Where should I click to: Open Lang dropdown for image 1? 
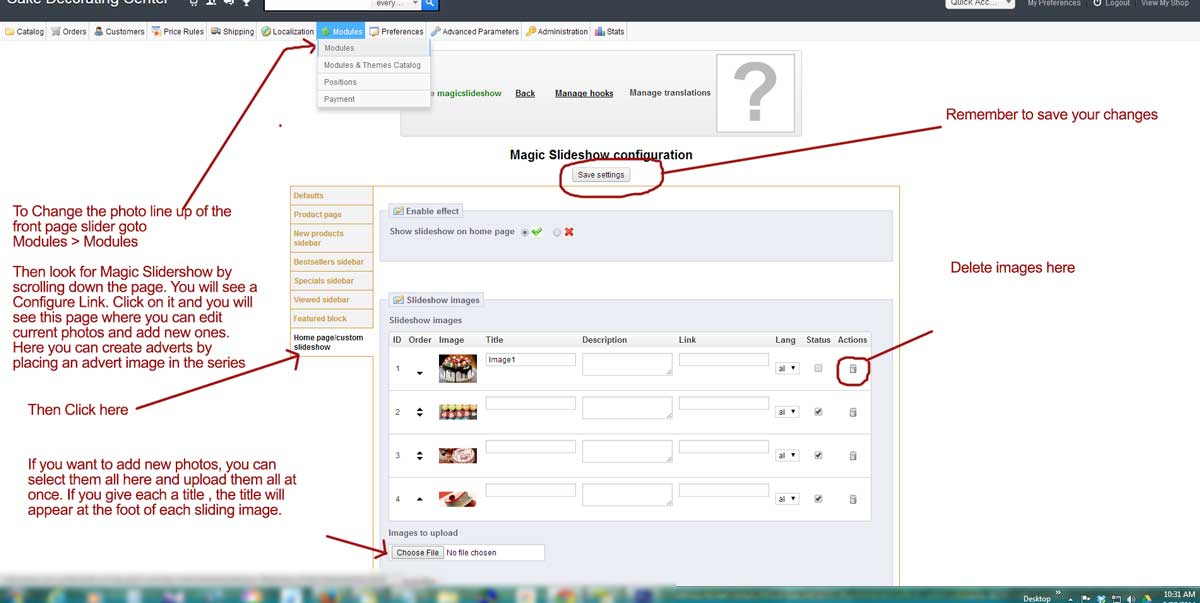[x=787, y=369]
